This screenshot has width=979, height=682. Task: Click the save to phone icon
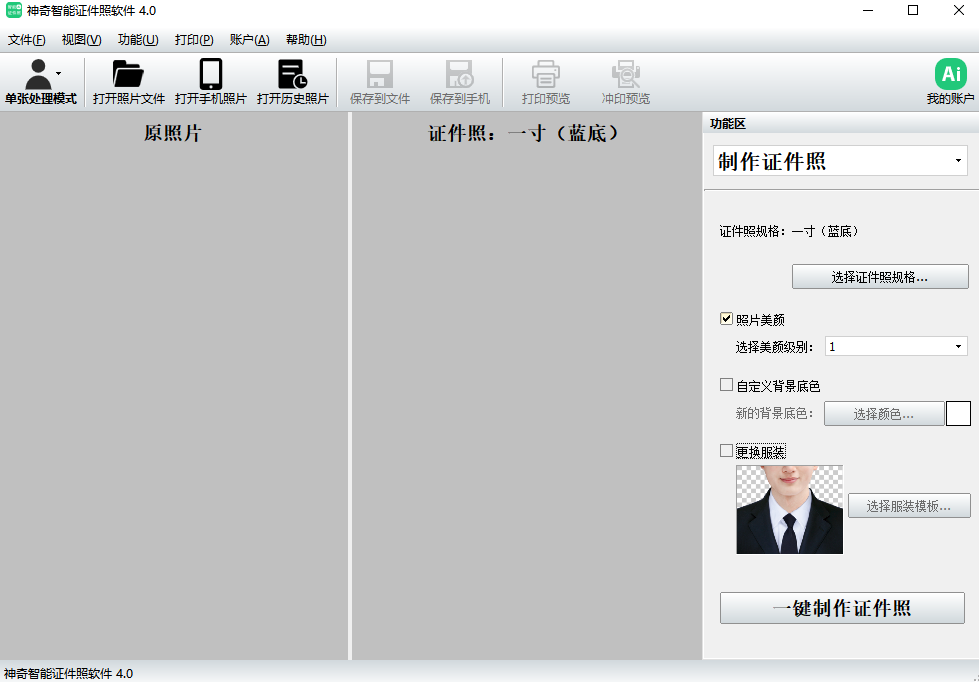point(460,75)
